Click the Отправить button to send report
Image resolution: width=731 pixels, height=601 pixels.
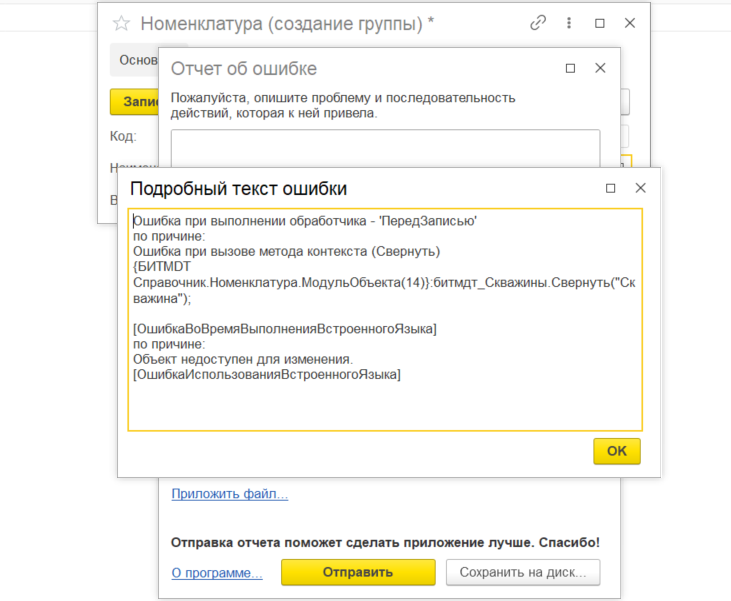click(x=357, y=573)
